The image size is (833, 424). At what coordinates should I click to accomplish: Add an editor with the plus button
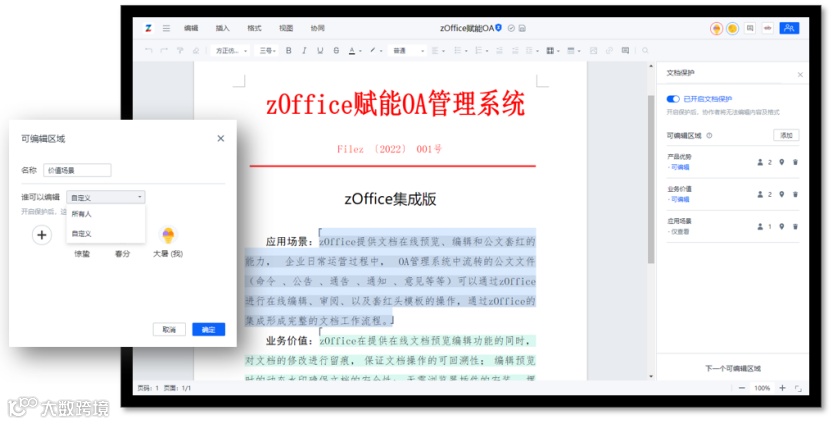click(x=41, y=235)
